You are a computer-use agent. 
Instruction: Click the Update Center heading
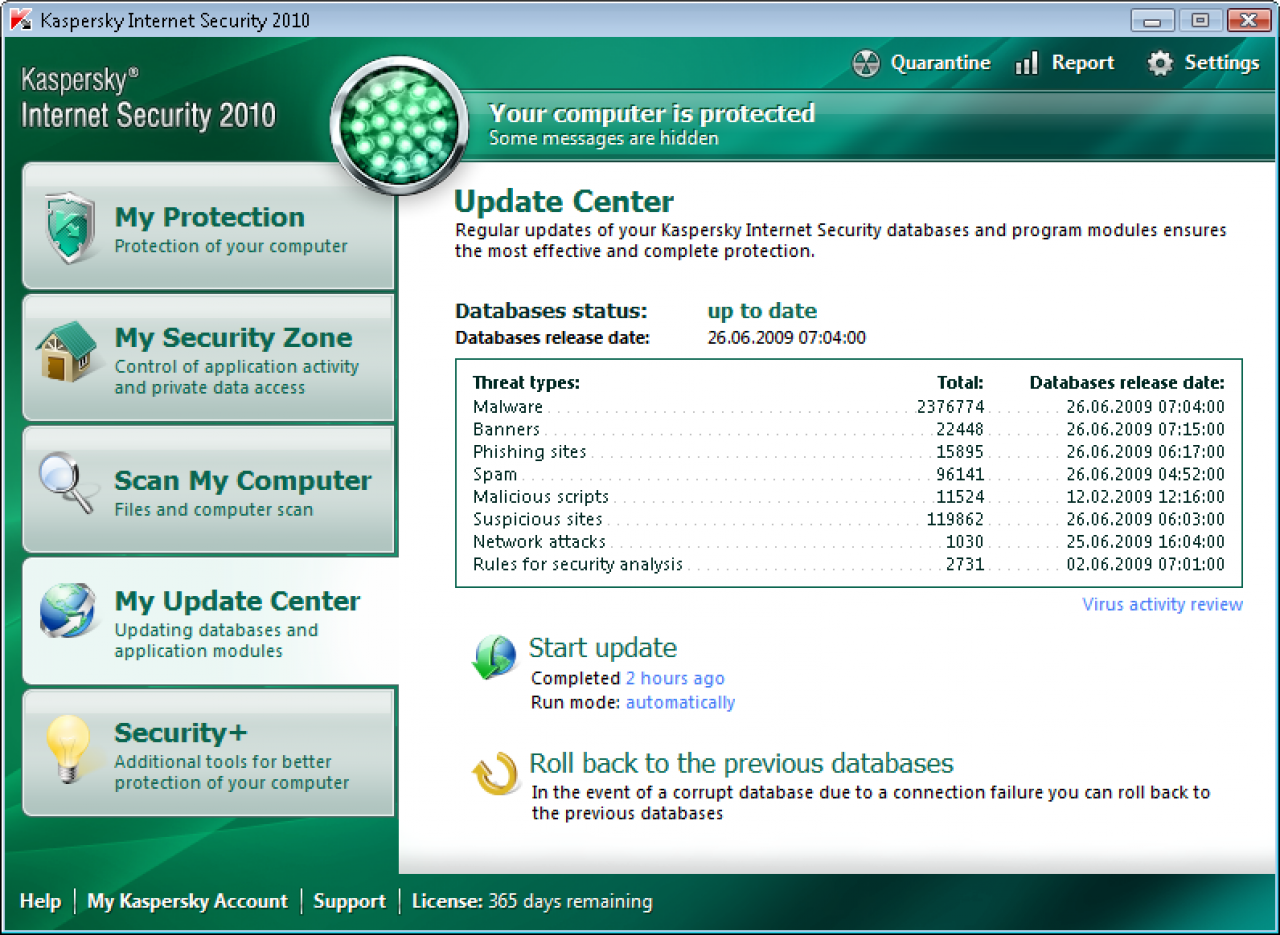(564, 202)
